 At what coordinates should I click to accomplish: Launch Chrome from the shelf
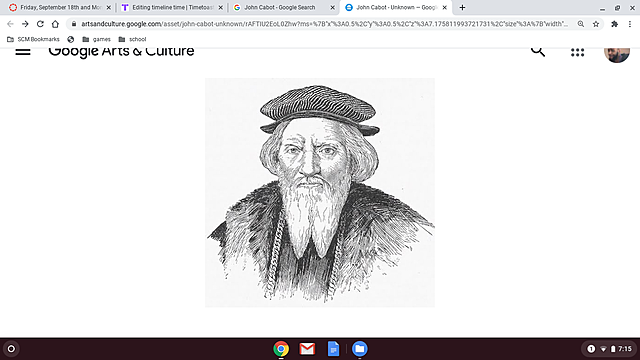(281, 349)
